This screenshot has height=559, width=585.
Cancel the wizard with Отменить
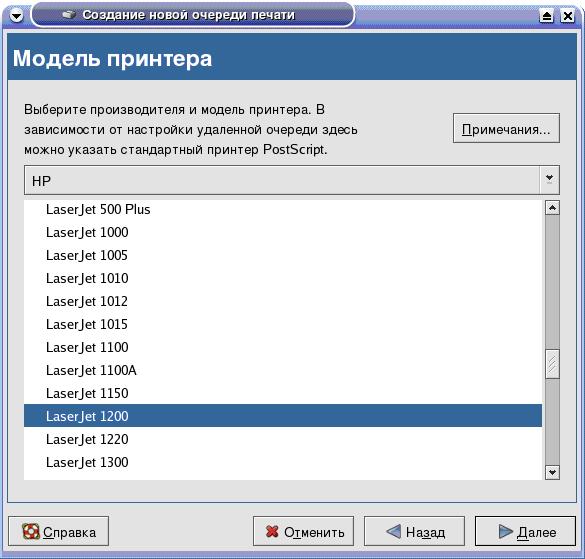point(303,531)
